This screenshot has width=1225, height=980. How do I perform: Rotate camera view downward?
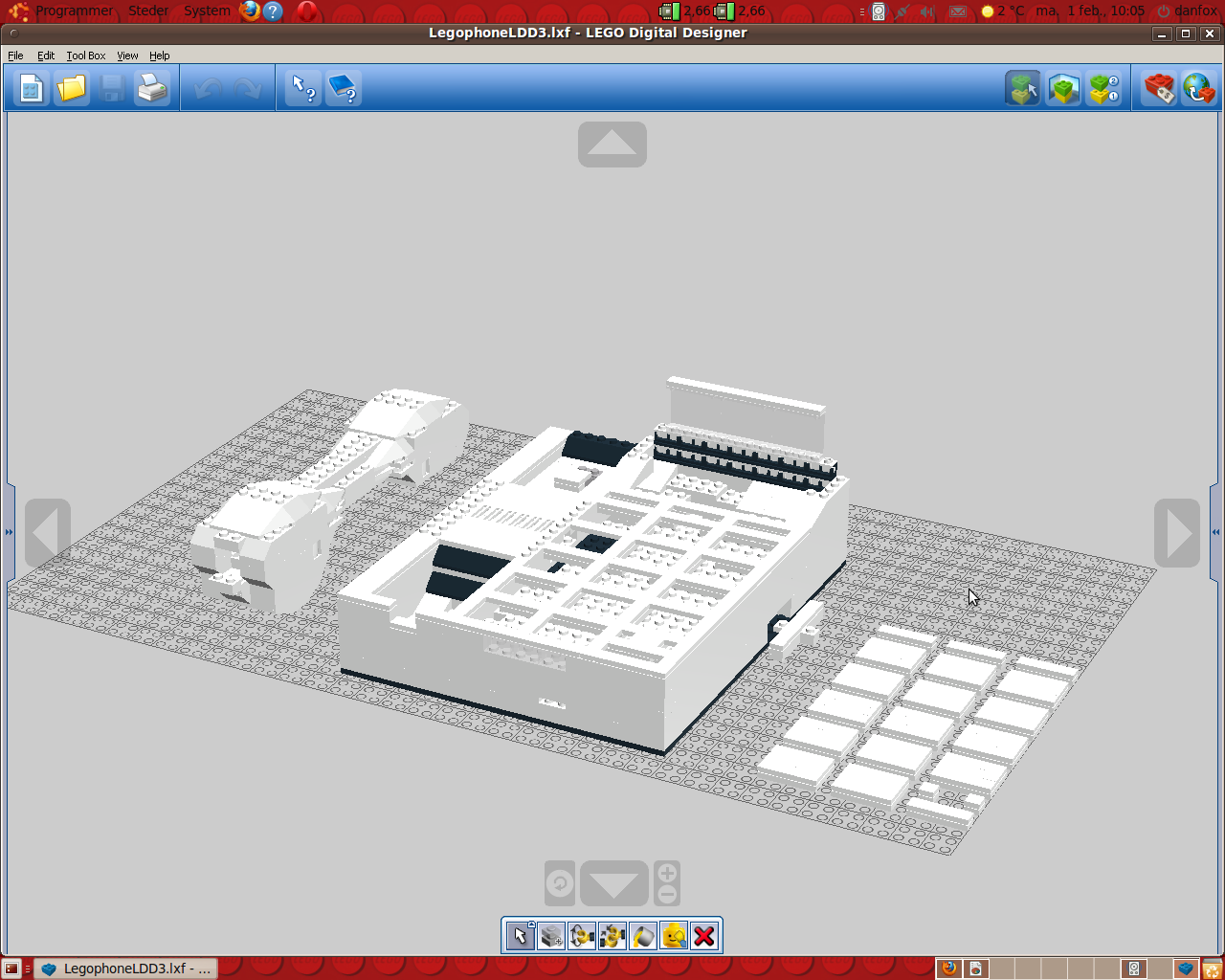point(614,883)
